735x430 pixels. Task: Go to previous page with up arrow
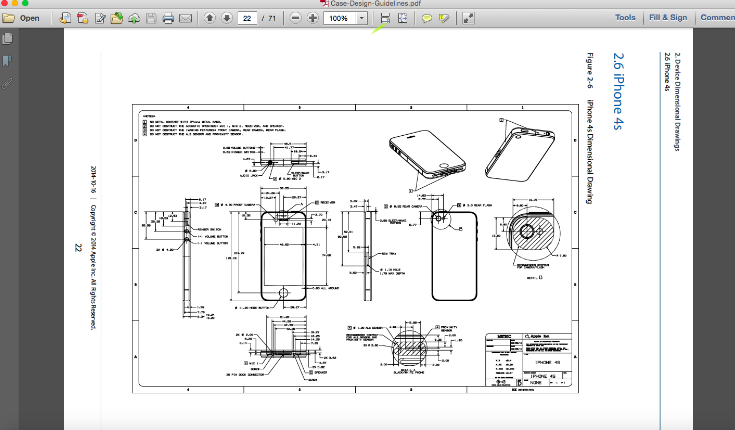point(210,18)
